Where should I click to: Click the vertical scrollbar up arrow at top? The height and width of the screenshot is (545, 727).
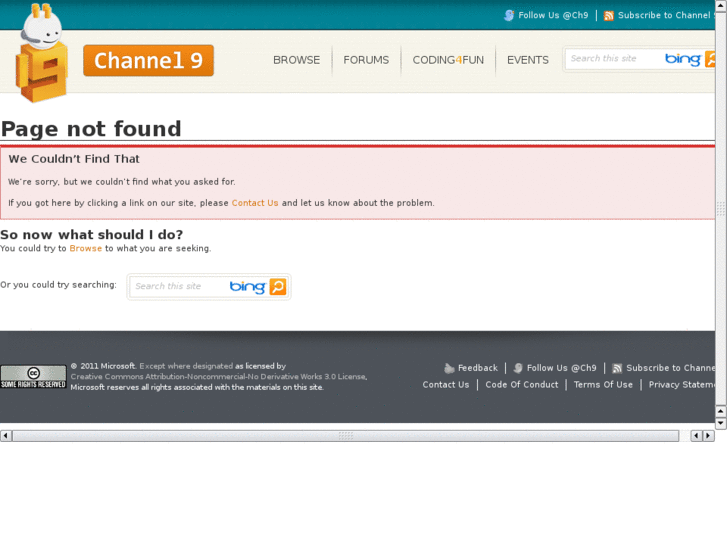pyautogui.click(x=721, y=5)
